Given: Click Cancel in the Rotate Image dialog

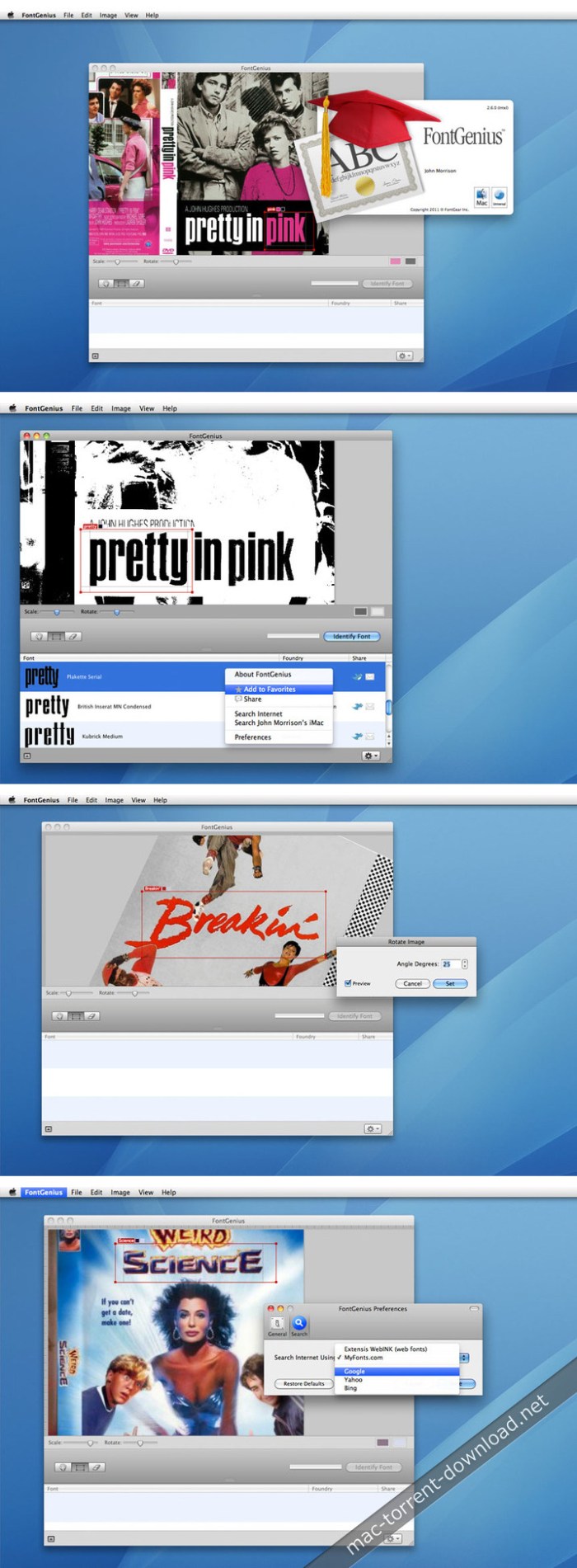Looking at the screenshot, I should coord(412,983).
